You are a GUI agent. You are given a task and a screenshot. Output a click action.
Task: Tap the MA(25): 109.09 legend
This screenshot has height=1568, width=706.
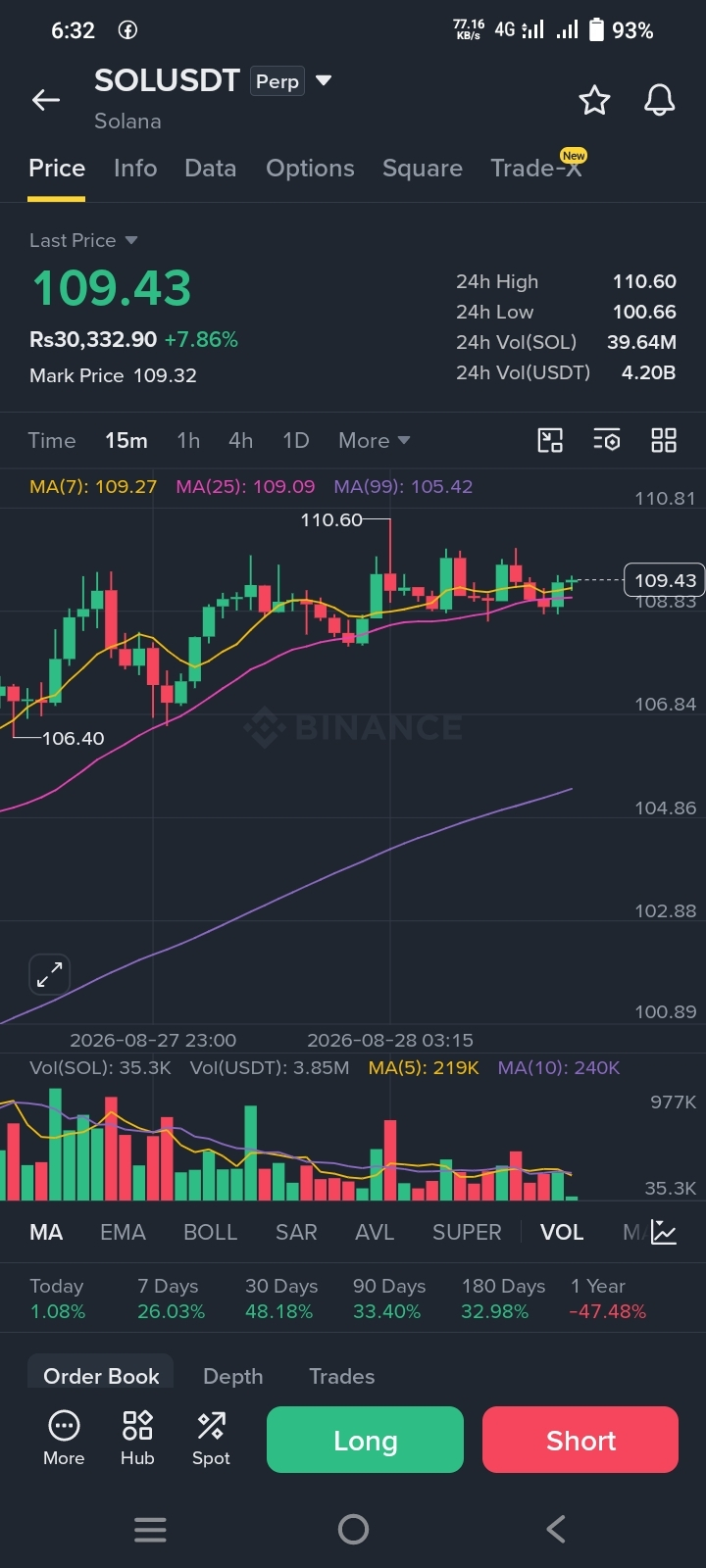245,486
